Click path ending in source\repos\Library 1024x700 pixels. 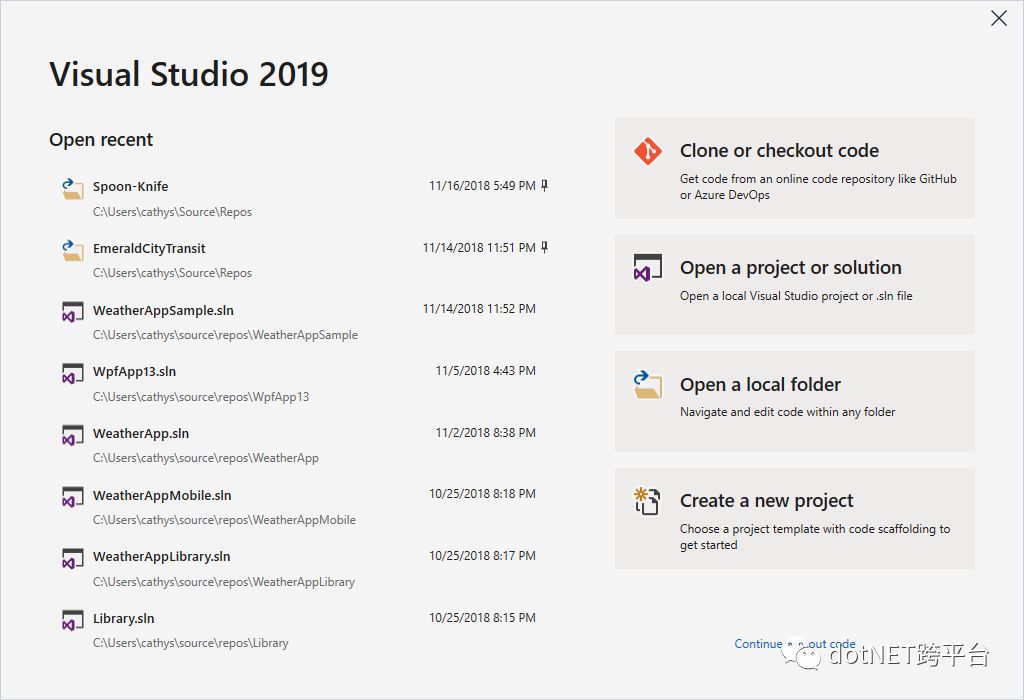coord(191,643)
